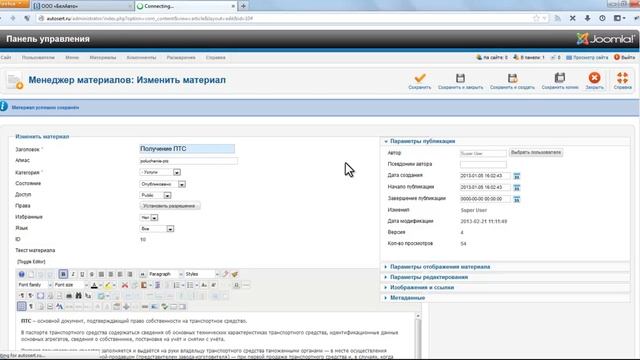640x360 pixels.
Task: Switch to ООО «Безлаго» browser tab
Action: pyautogui.click(x=82, y=6)
